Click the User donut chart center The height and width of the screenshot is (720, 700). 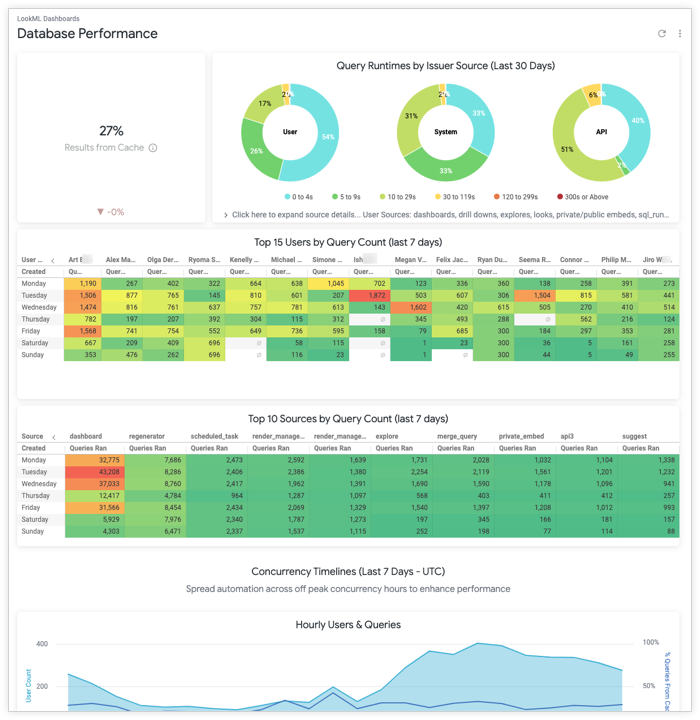coord(290,132)
